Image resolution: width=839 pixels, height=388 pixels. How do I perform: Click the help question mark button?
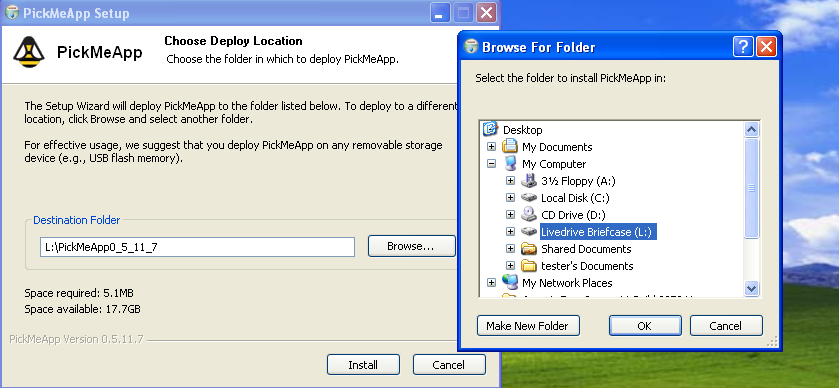click(743, 47)
